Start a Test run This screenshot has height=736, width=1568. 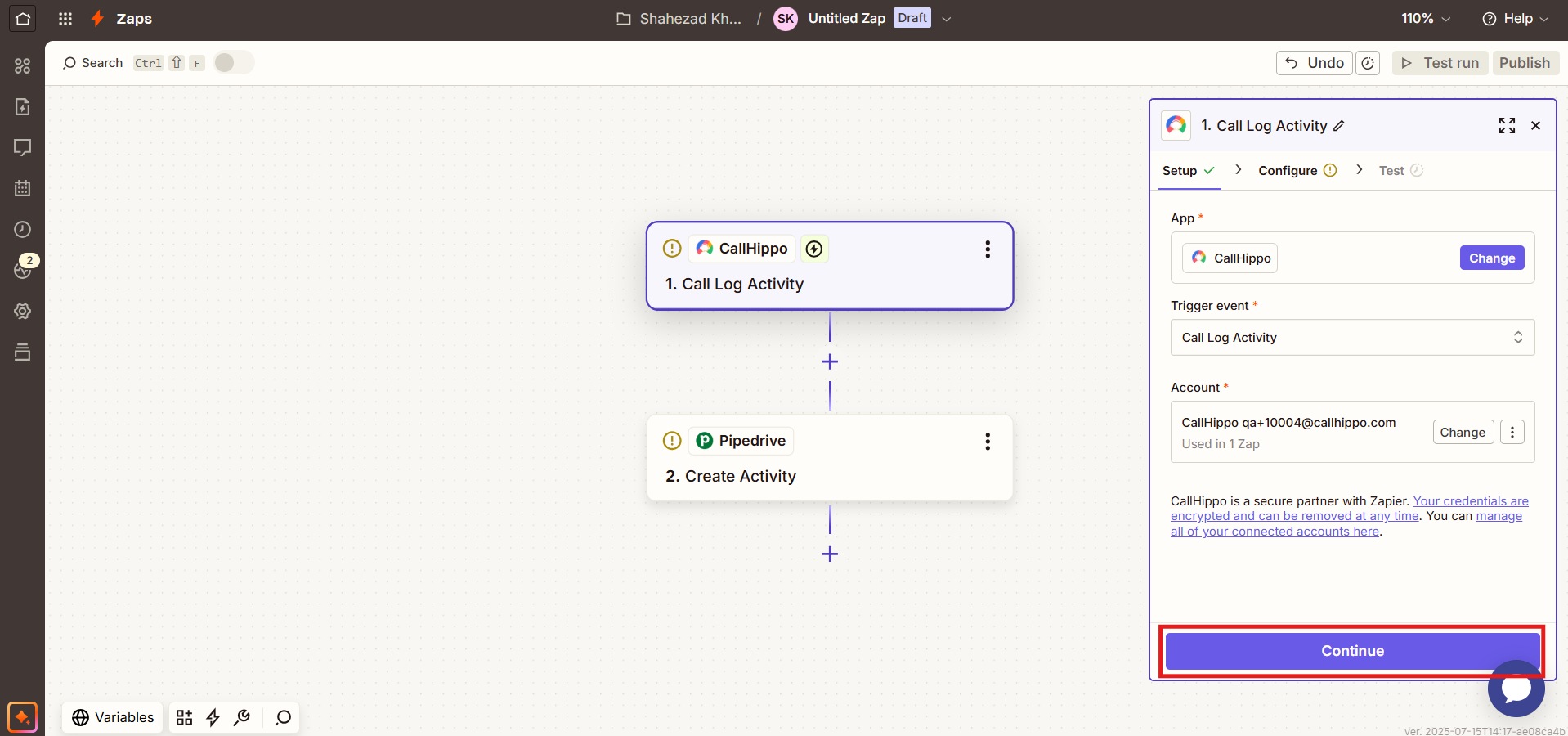pos(1440,63)
